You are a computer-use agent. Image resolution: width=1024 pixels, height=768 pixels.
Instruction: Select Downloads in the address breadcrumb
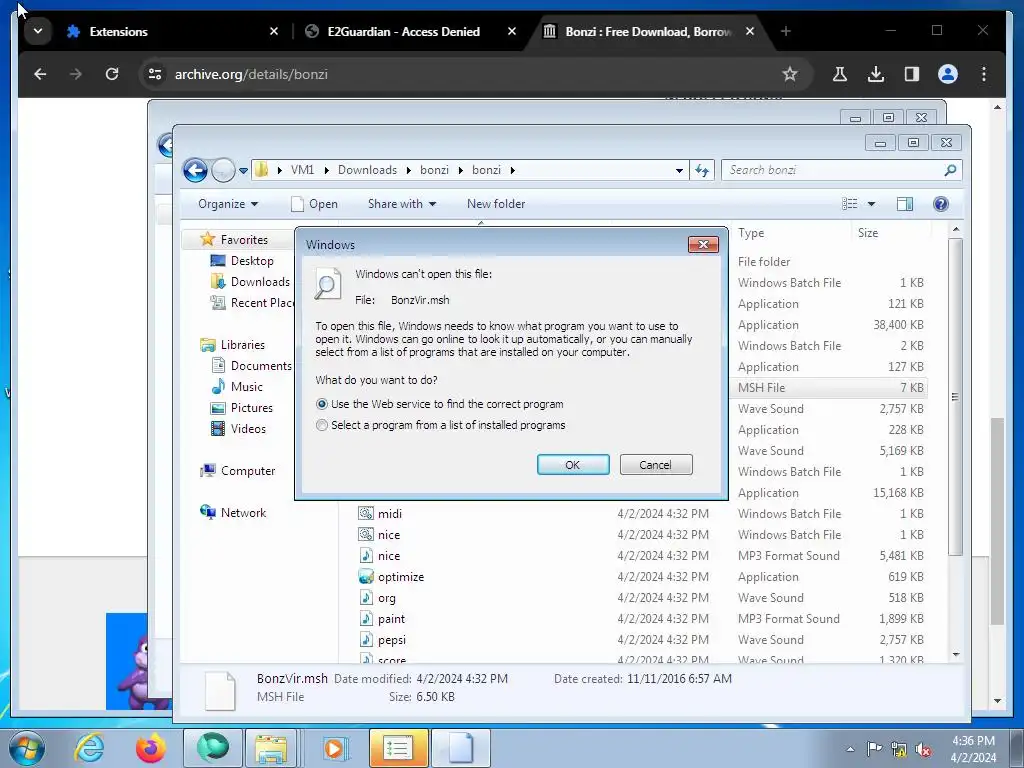[367, 170]
